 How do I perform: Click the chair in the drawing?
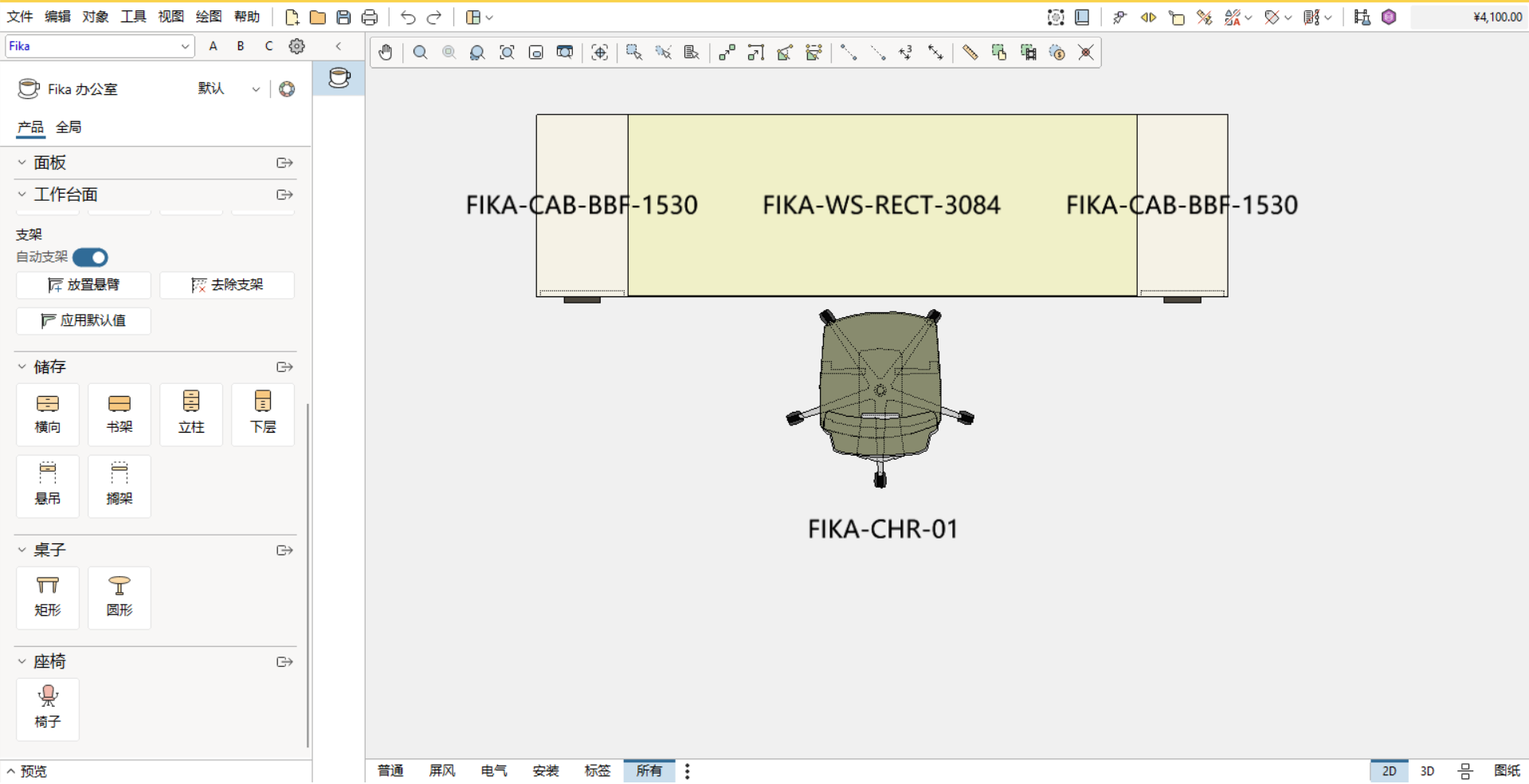pos(880,397)
